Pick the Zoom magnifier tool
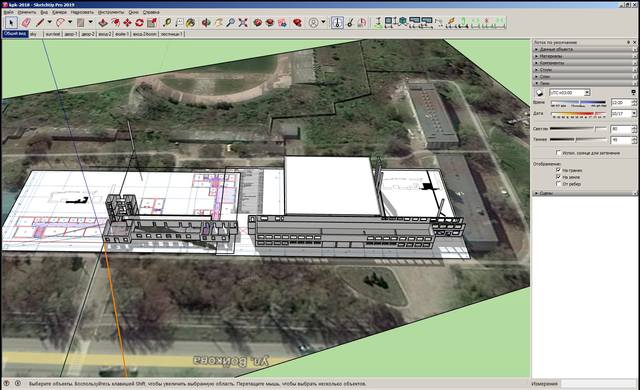The image size is (640, 390). point(231,22)
